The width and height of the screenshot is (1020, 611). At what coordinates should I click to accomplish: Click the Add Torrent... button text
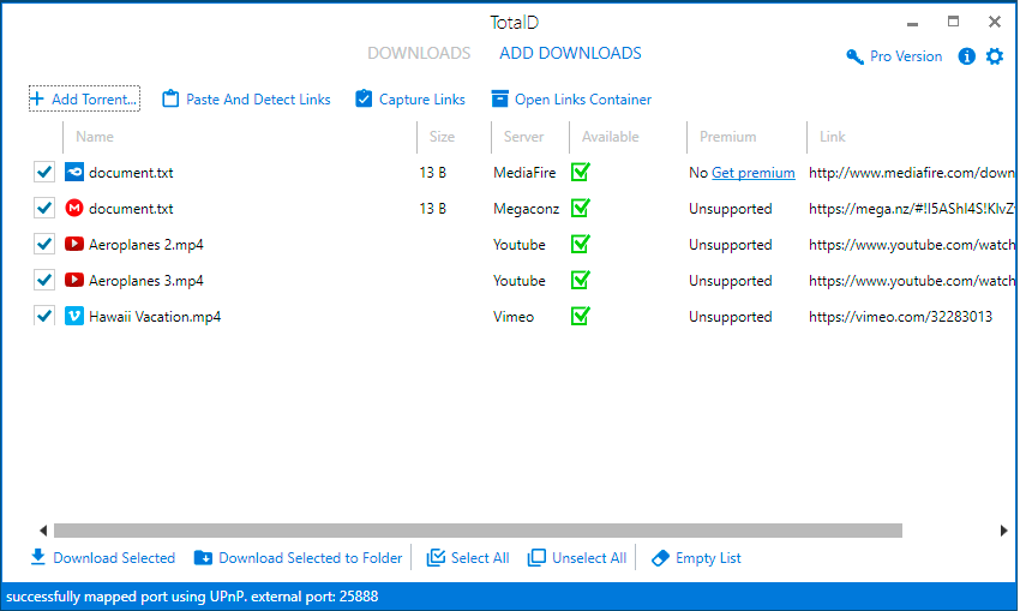(x=94, y=100)
